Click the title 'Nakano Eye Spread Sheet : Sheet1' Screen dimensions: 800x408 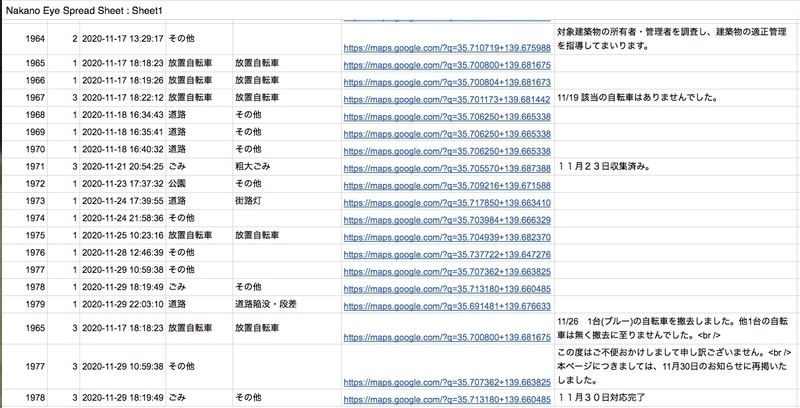(84, 10)
